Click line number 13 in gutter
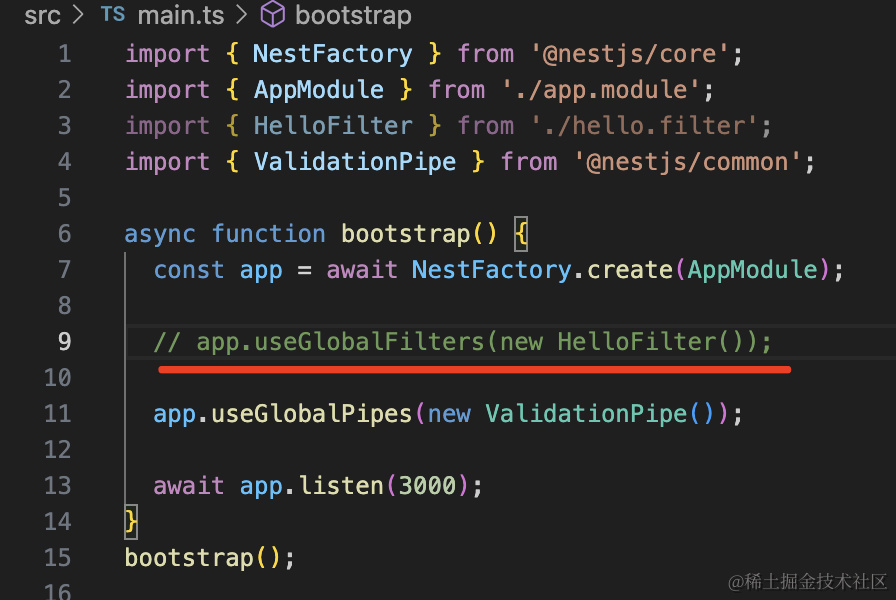 click(x=58, y=486)
